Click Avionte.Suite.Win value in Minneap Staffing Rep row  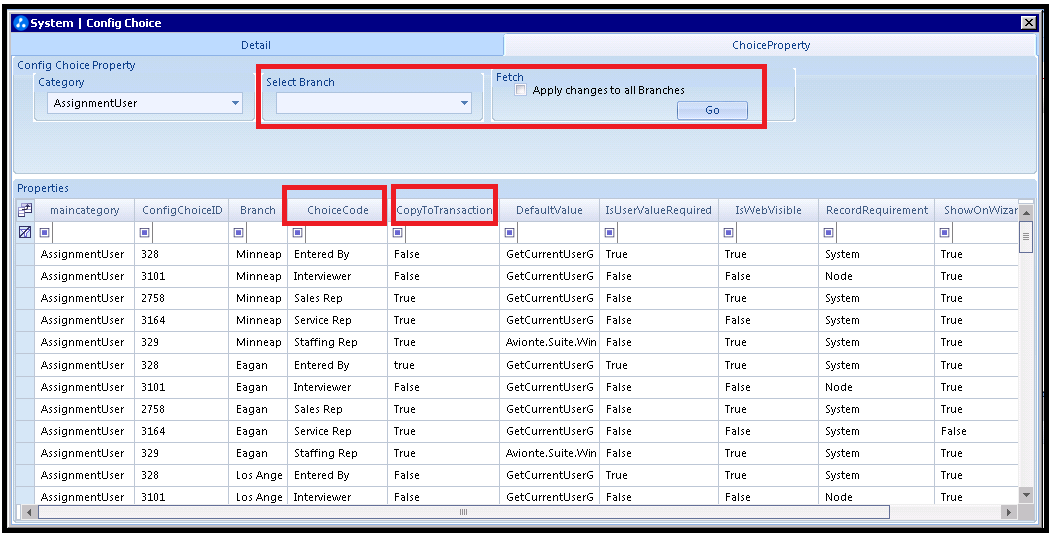pos(551,342)
